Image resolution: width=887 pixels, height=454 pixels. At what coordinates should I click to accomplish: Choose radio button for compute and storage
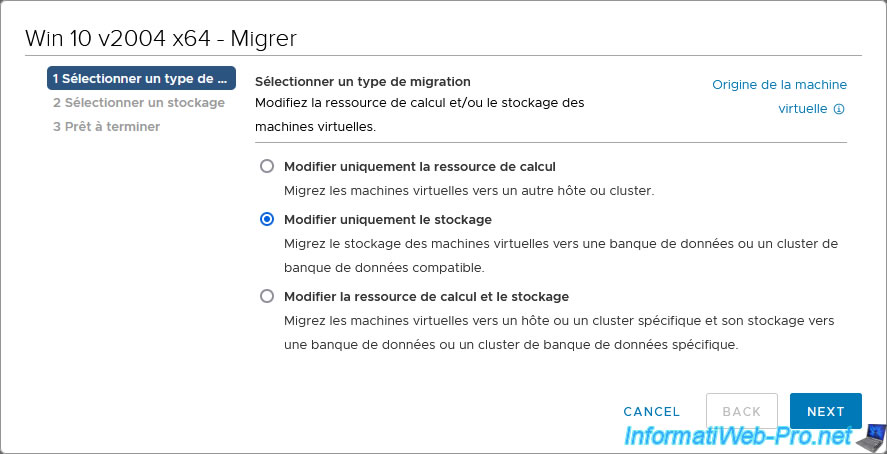(x=266, y=296)
